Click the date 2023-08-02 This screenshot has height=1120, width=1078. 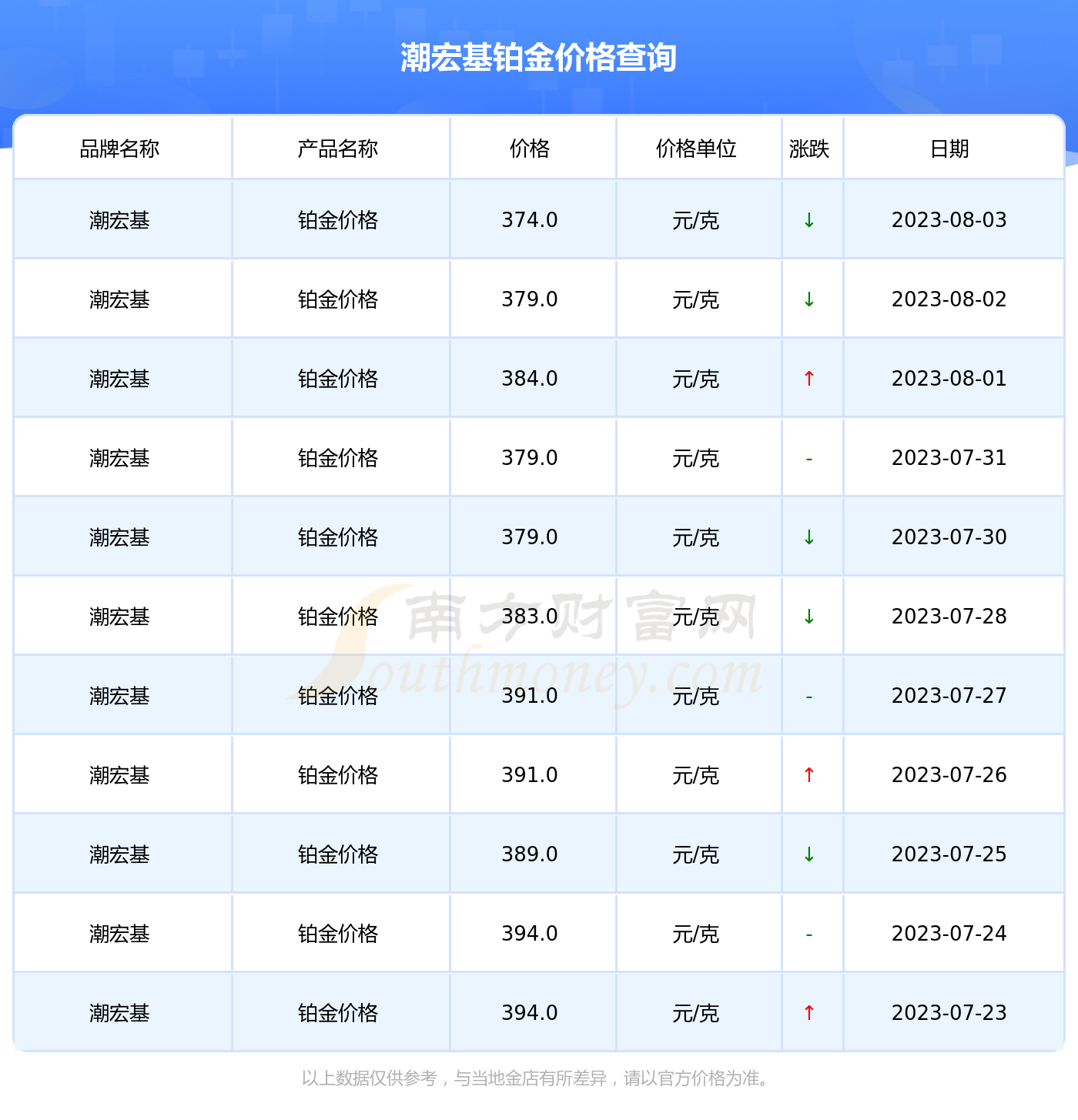949,299
